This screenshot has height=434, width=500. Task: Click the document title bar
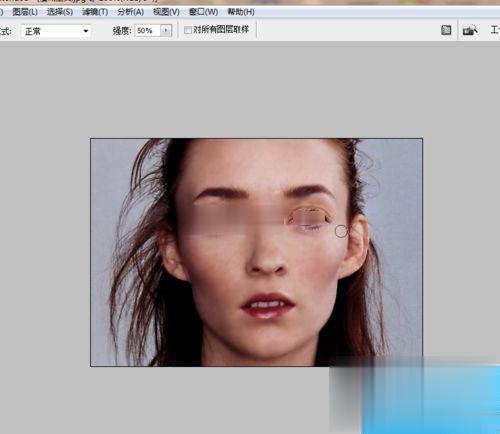[x=100, y=1]
